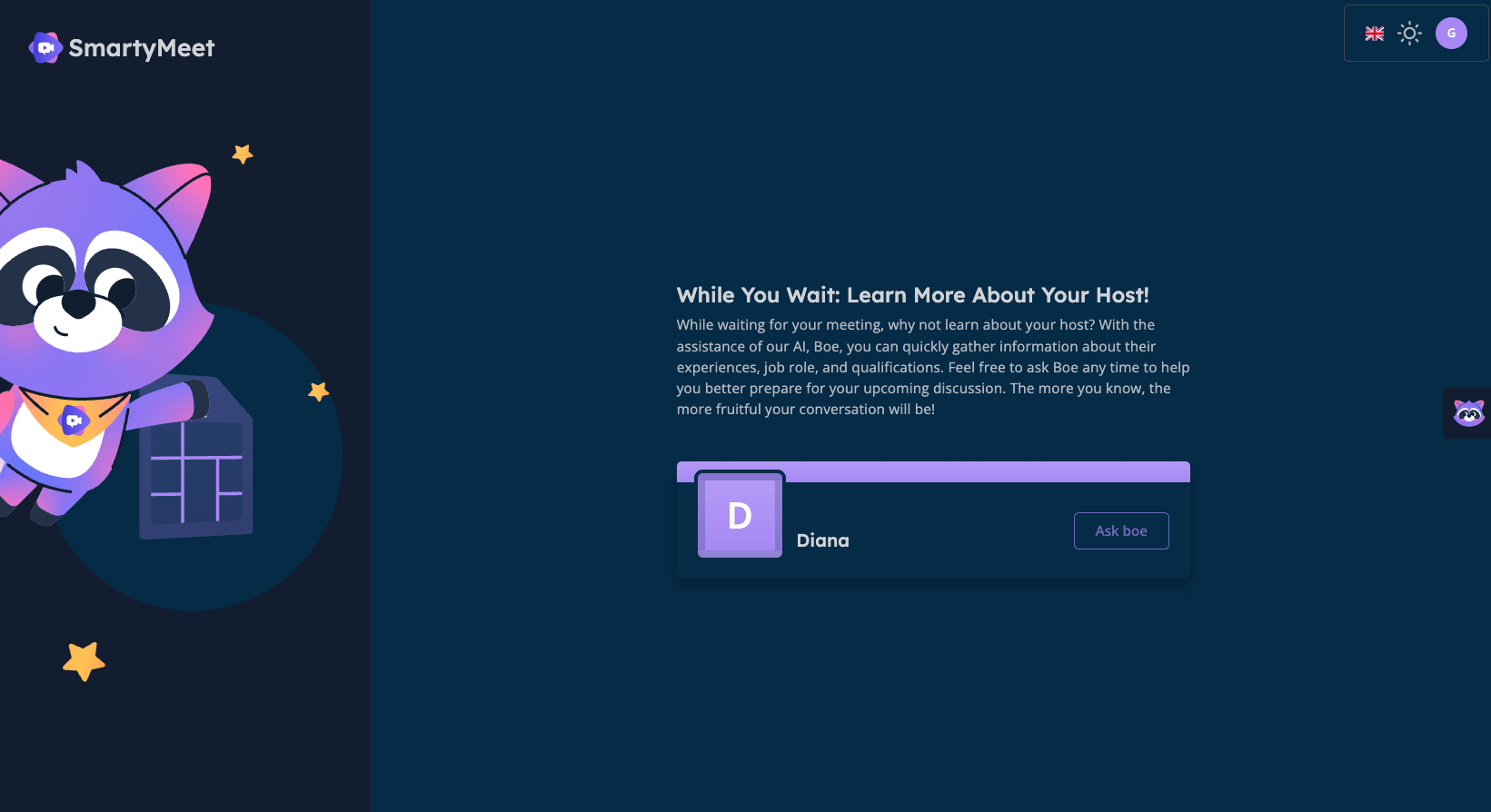This screenshot has height=812, width=1491.
Task: Click the SmartyMeet logo icon
Action: (x=45, y=48)
